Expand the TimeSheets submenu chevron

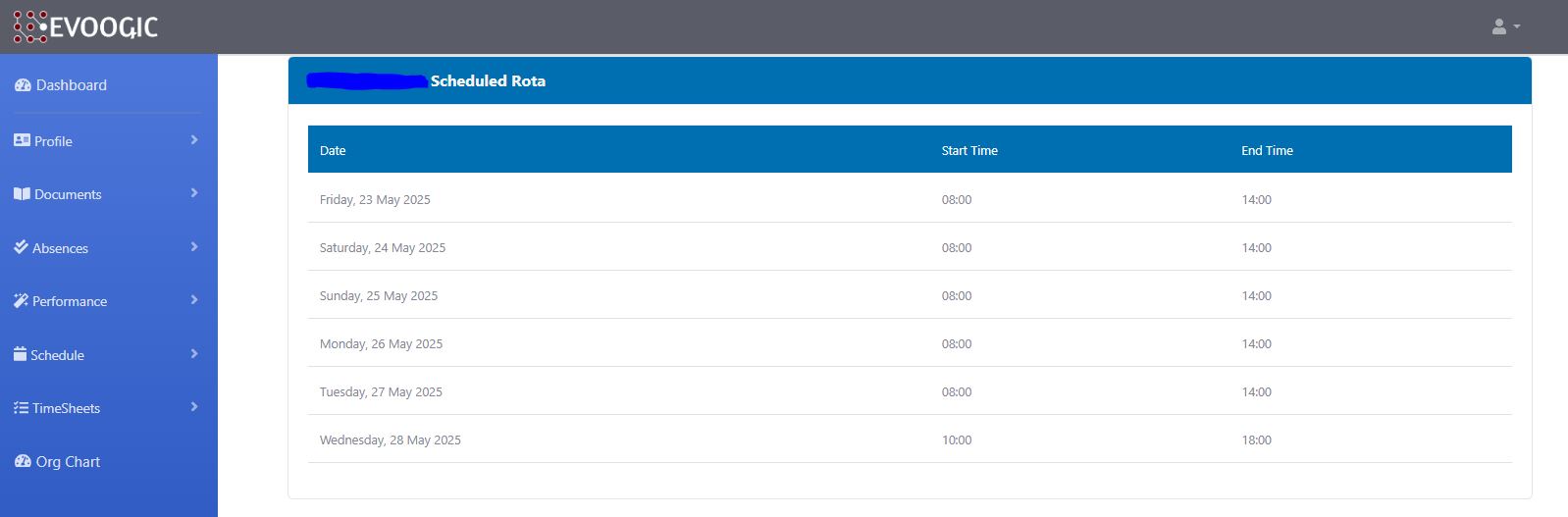coord(194,407)
